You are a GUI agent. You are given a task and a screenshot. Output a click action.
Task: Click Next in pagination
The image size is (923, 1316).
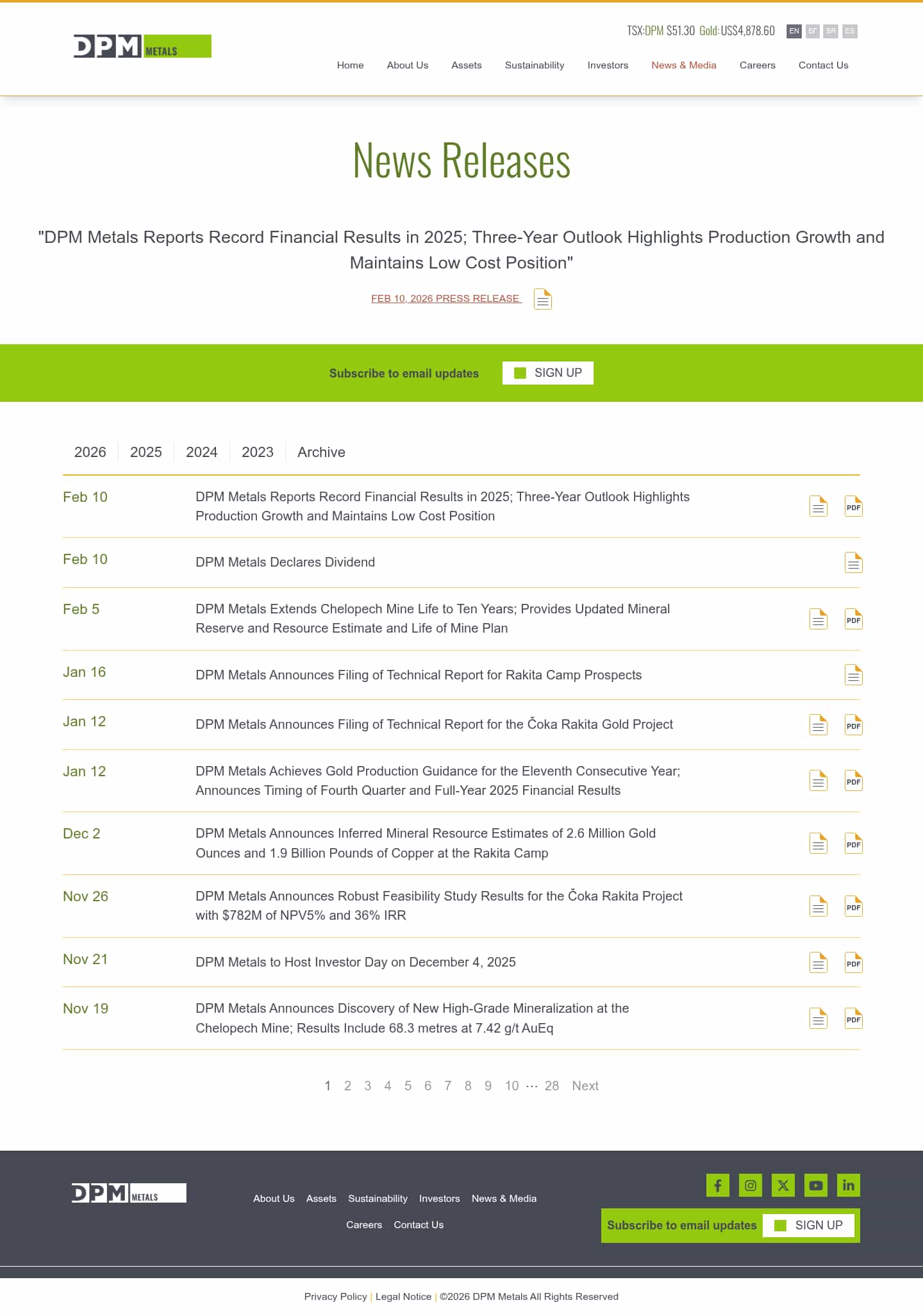tap(585, 1086)
